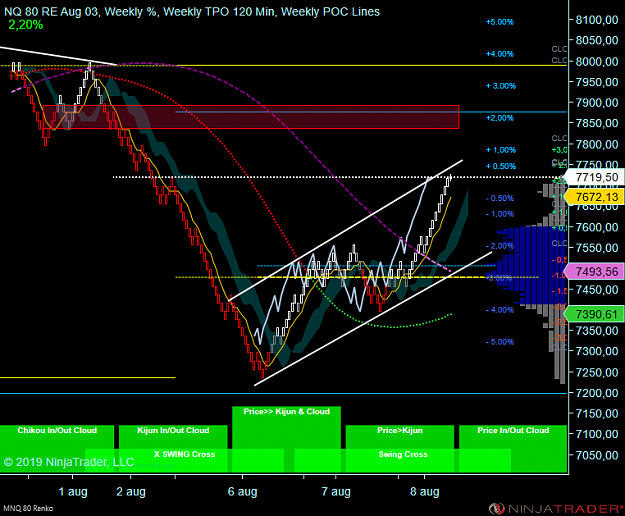This screenshot has height=516, width=625.
Task: Click the 8100,00 price axis label
Action: coord(597,20)
